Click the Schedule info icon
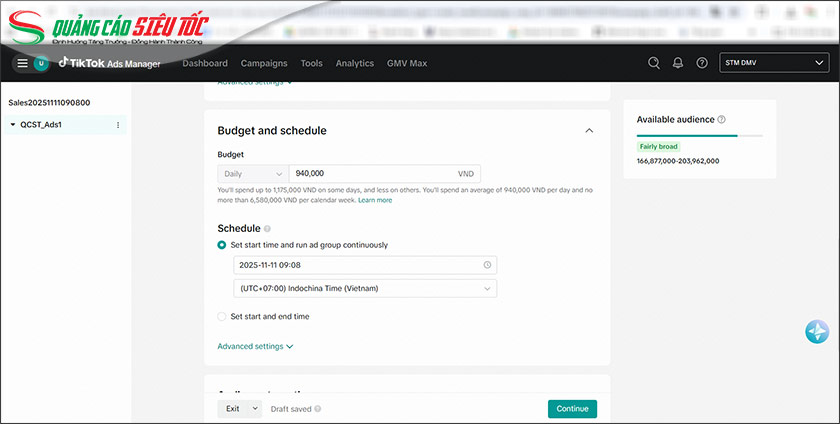 point(267,229)
